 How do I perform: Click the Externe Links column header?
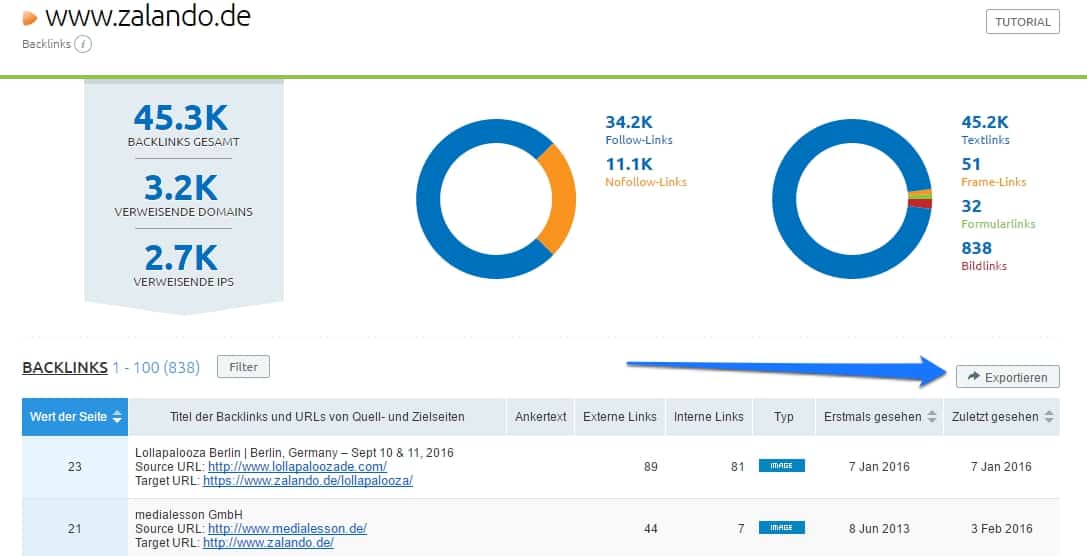point(620,417)
